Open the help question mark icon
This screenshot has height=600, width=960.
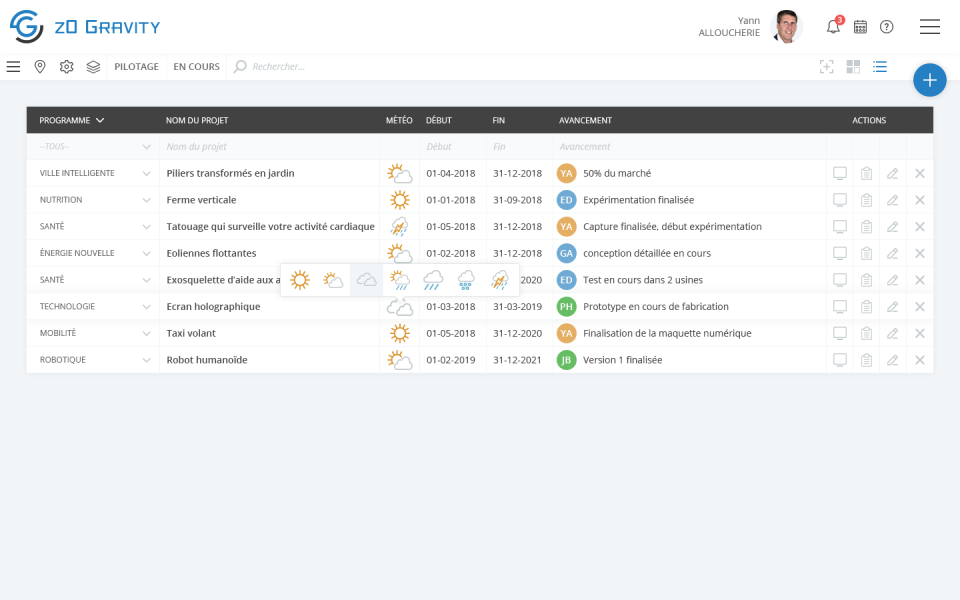pos(887,27)
